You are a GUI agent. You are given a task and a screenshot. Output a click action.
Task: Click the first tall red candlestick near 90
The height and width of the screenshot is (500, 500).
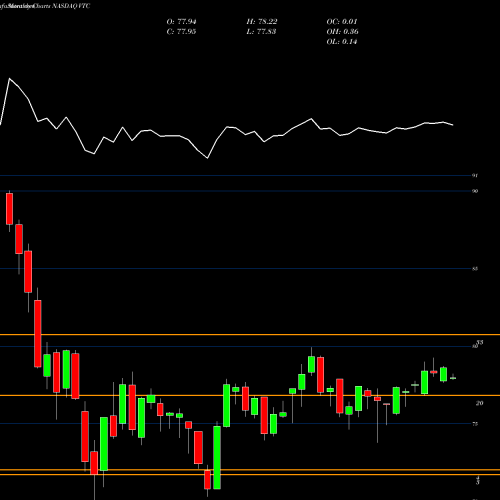9,209
